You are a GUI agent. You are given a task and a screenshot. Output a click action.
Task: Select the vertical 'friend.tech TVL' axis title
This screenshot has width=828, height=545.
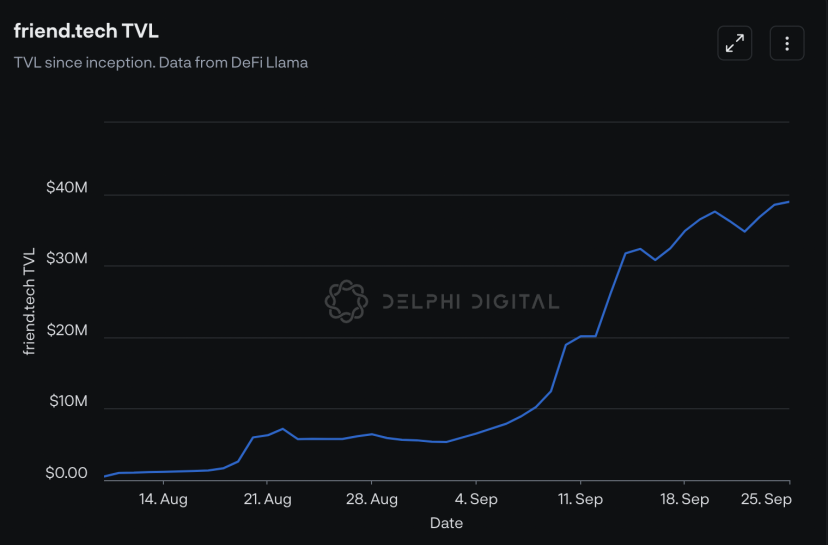pos(29,302)
